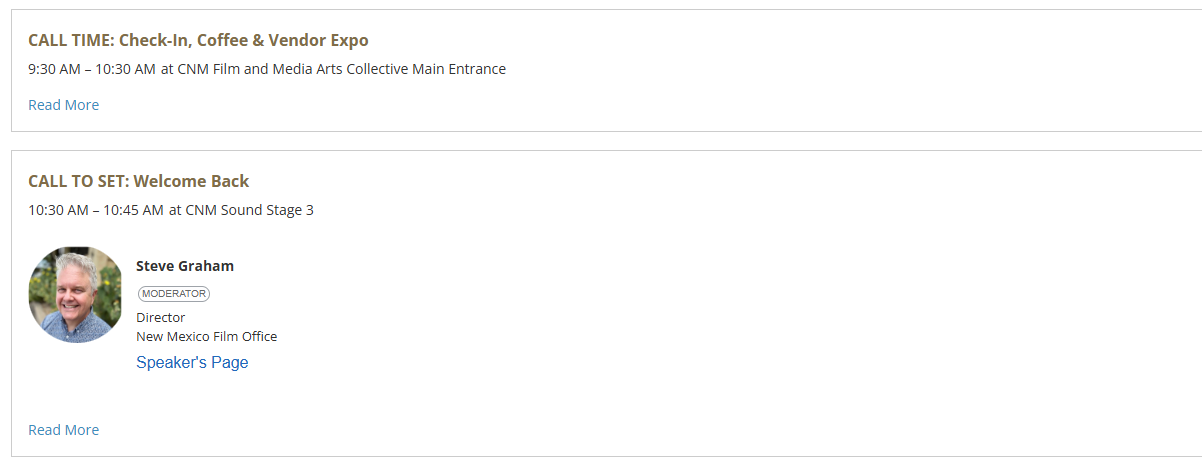
Task: Visit Steve Graham's Speaker's Page link
Action: (192, 362)
